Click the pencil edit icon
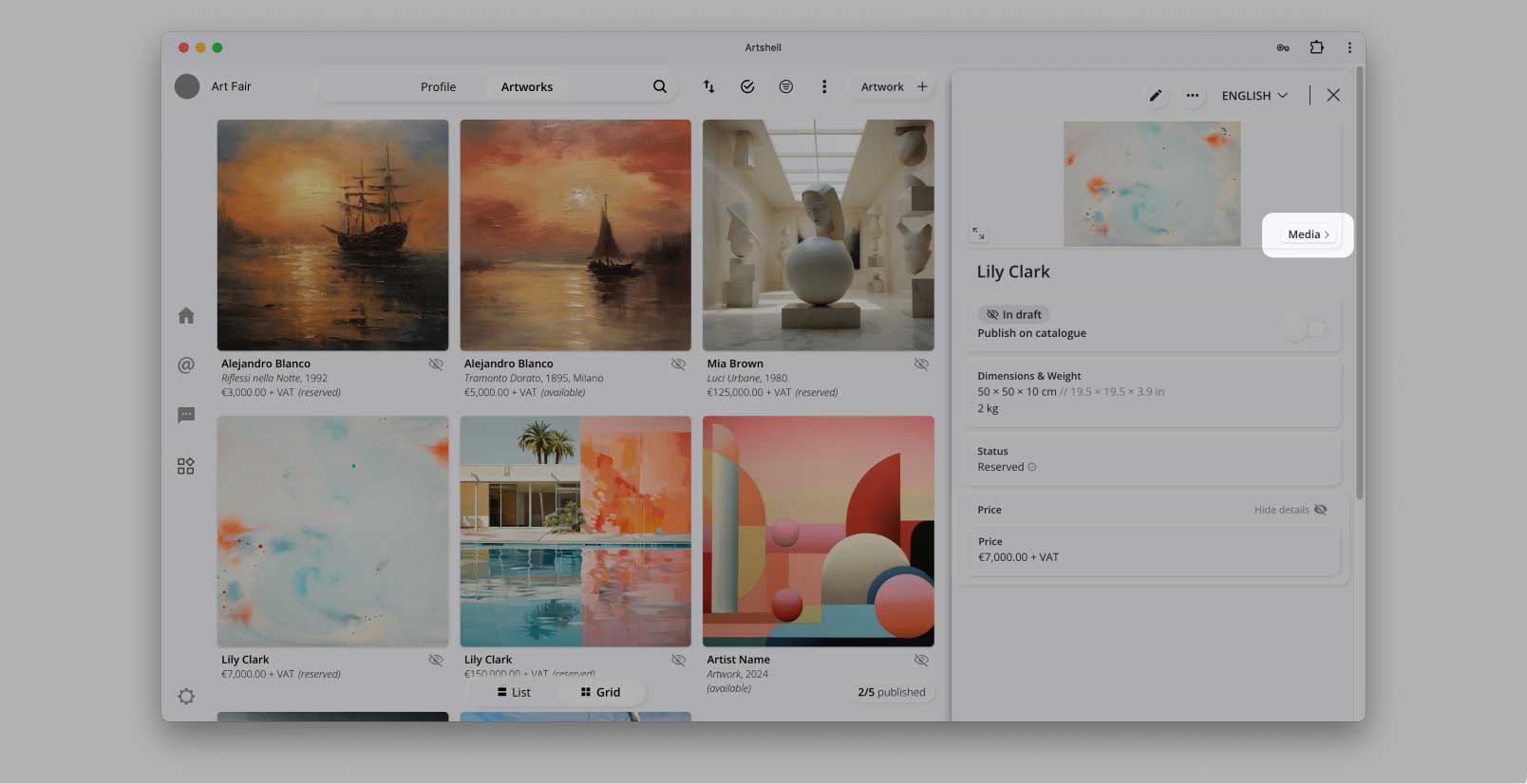The image size is (1527, 784). [1156, 95]
